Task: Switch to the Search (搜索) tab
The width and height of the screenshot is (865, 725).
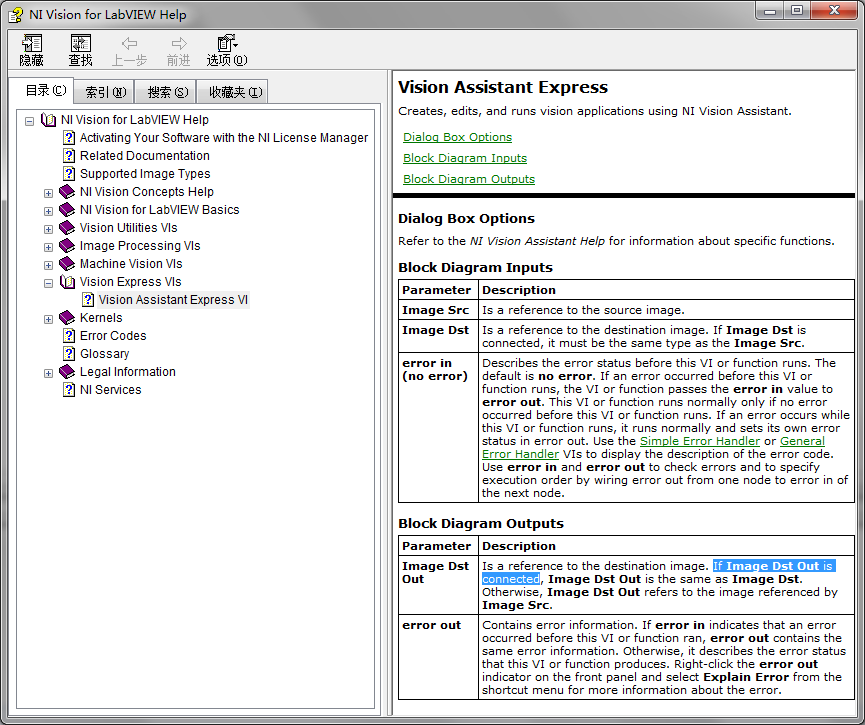Action: 167,92
